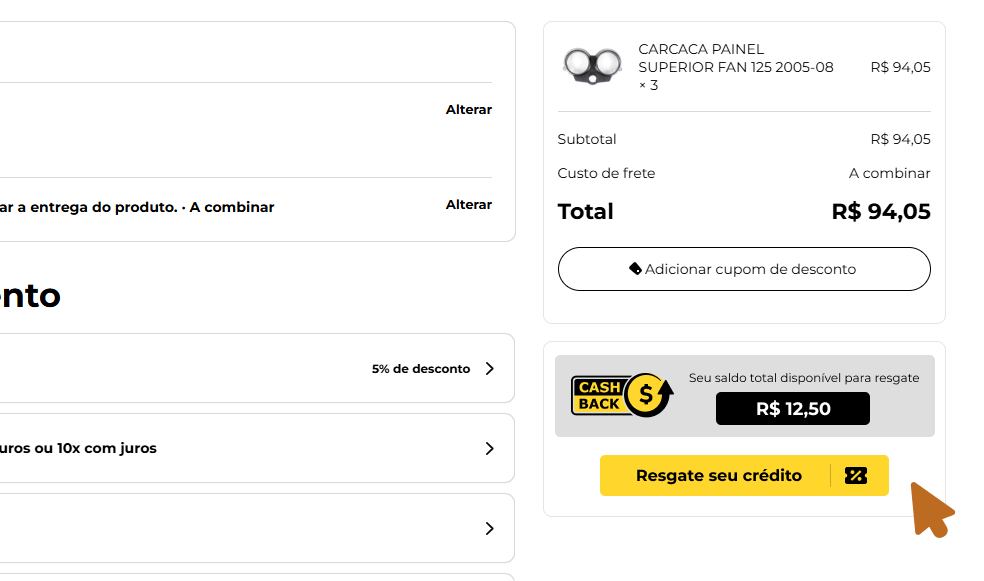Click the entrega do produto A combinar text

(137, 207)
